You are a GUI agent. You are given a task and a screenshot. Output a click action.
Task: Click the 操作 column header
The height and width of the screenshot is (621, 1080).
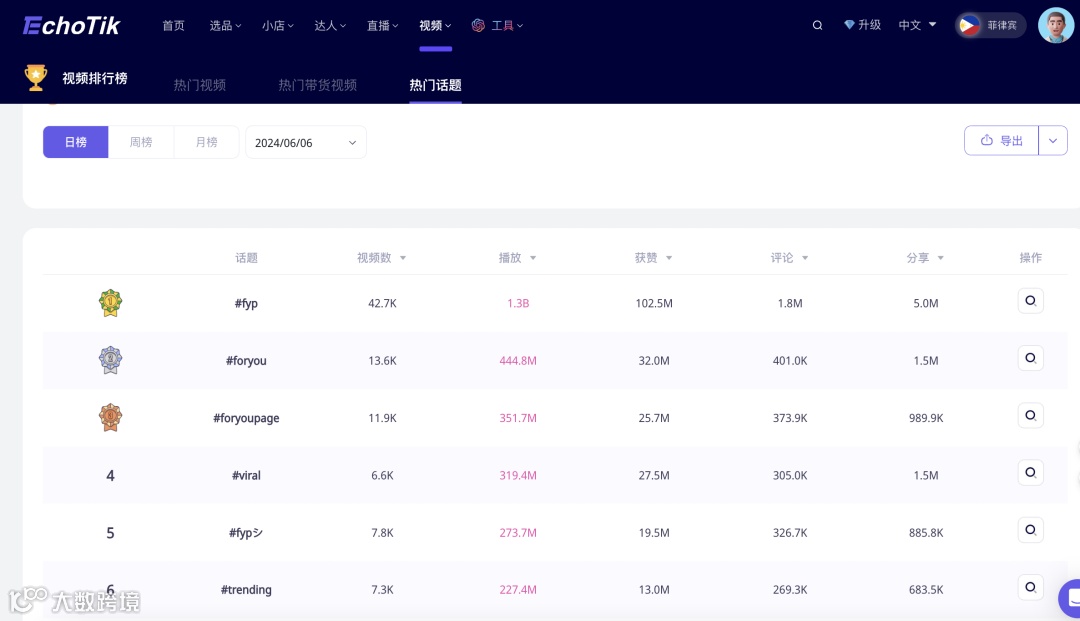tap(1030, 257)
